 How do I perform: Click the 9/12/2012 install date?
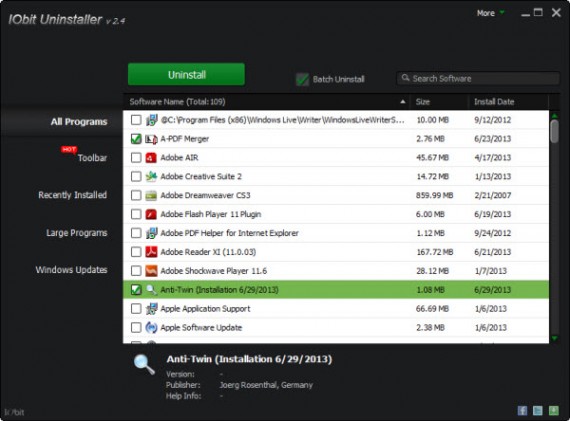[x=493, y=120]
